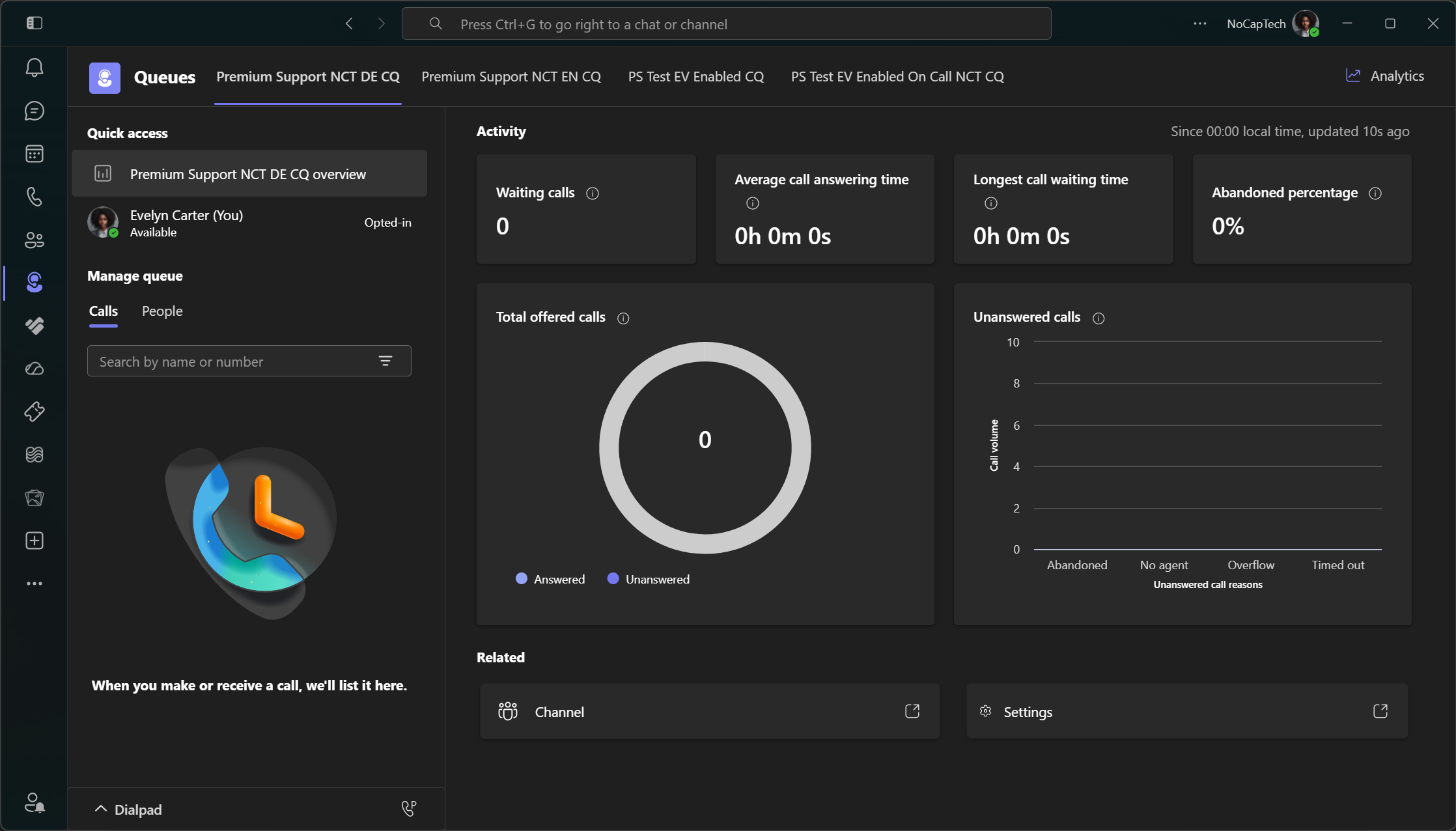
Task: Open the Calendar app in sidebar
Action: [x=35, y=154]
